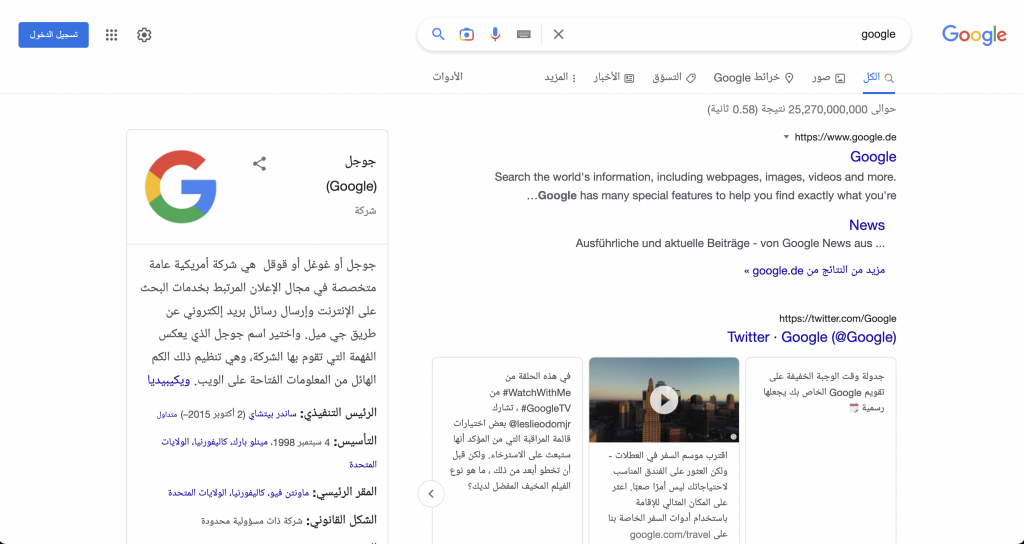Screen dimensions: 1024x544
Task: Click the https://twitter.com/Google URL text
Action: point(838,319)
